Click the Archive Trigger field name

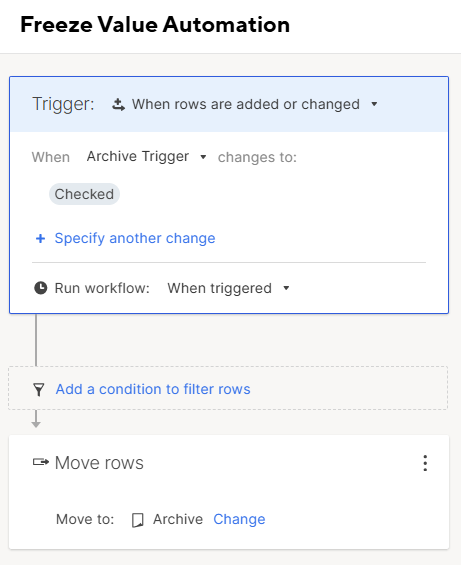click(x=138, y=156)
